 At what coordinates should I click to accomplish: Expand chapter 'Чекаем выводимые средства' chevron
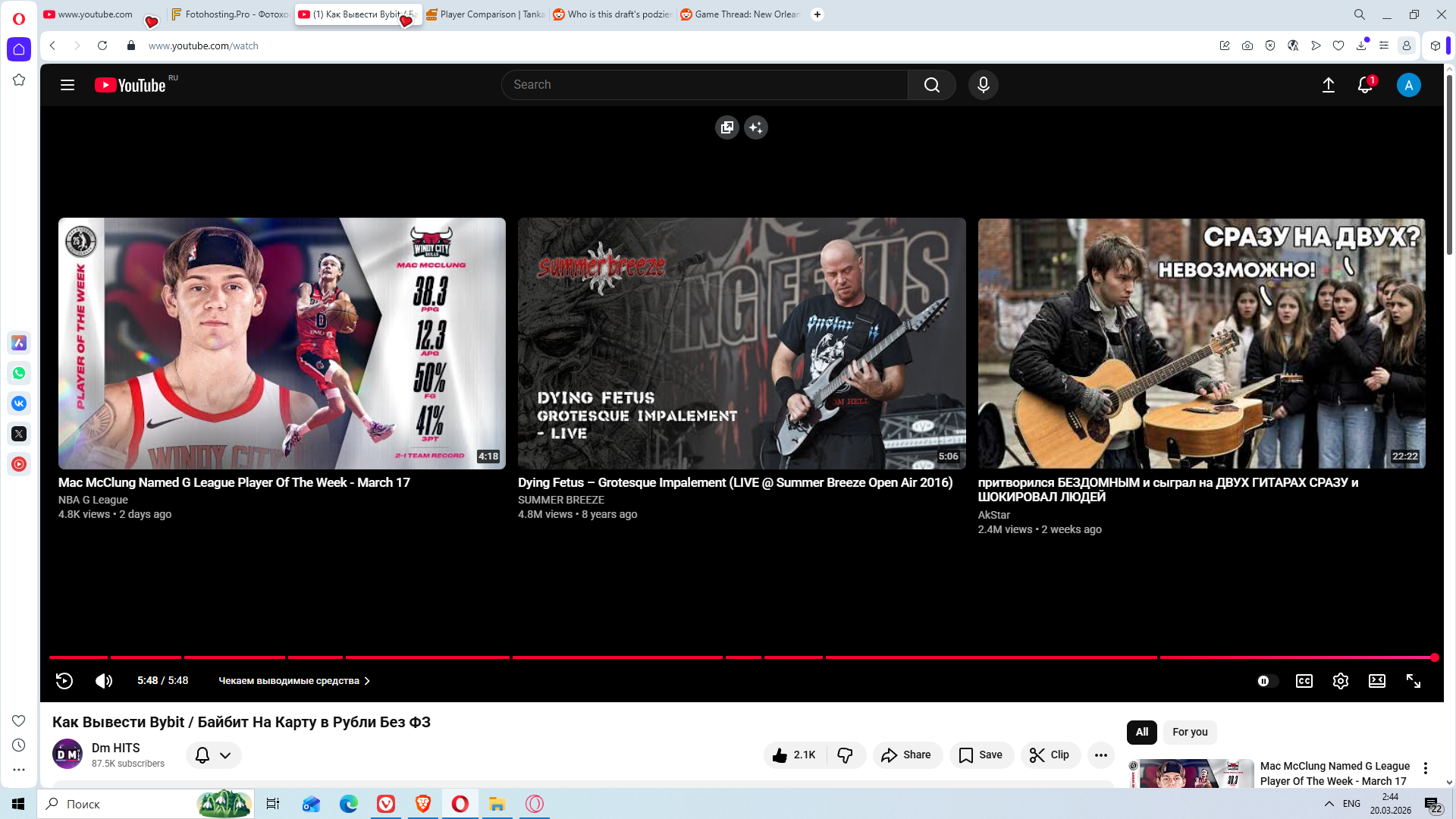click(367, 681)
